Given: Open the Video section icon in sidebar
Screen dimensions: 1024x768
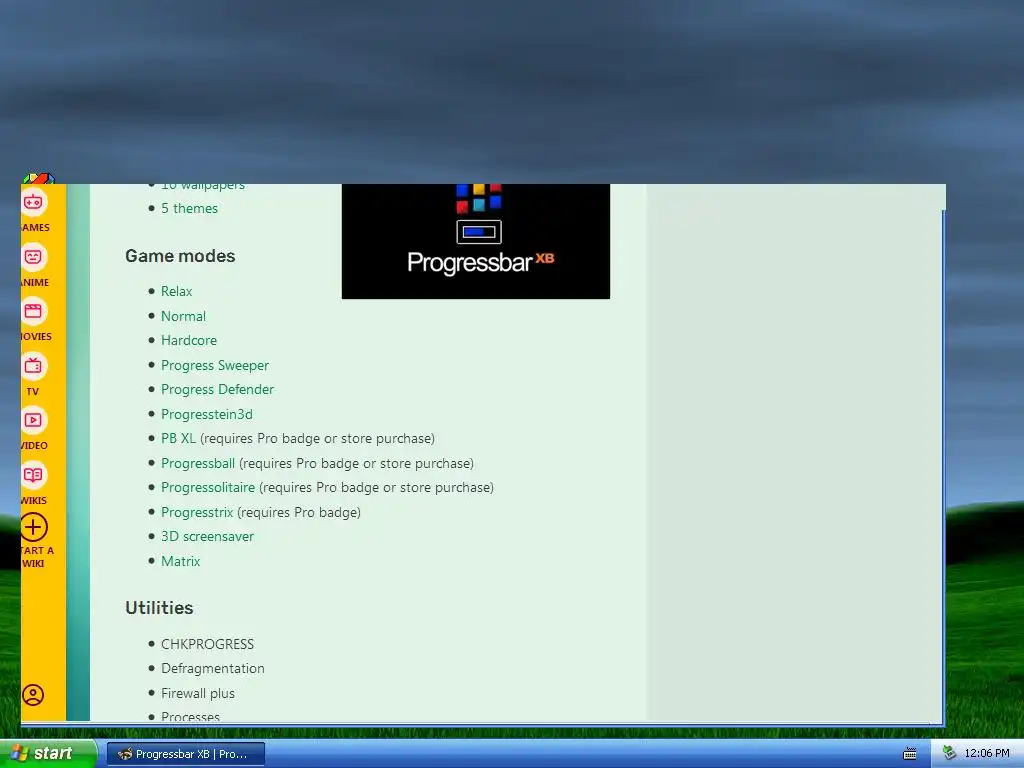Looking at the screenshot, I should (33, 420).
